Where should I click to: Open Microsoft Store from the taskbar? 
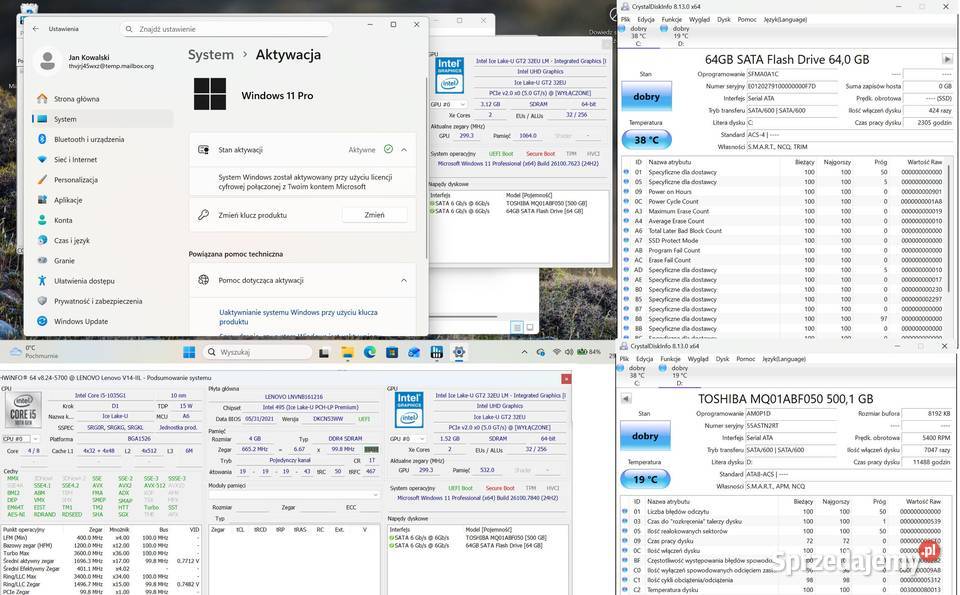[x=392, y=352]
